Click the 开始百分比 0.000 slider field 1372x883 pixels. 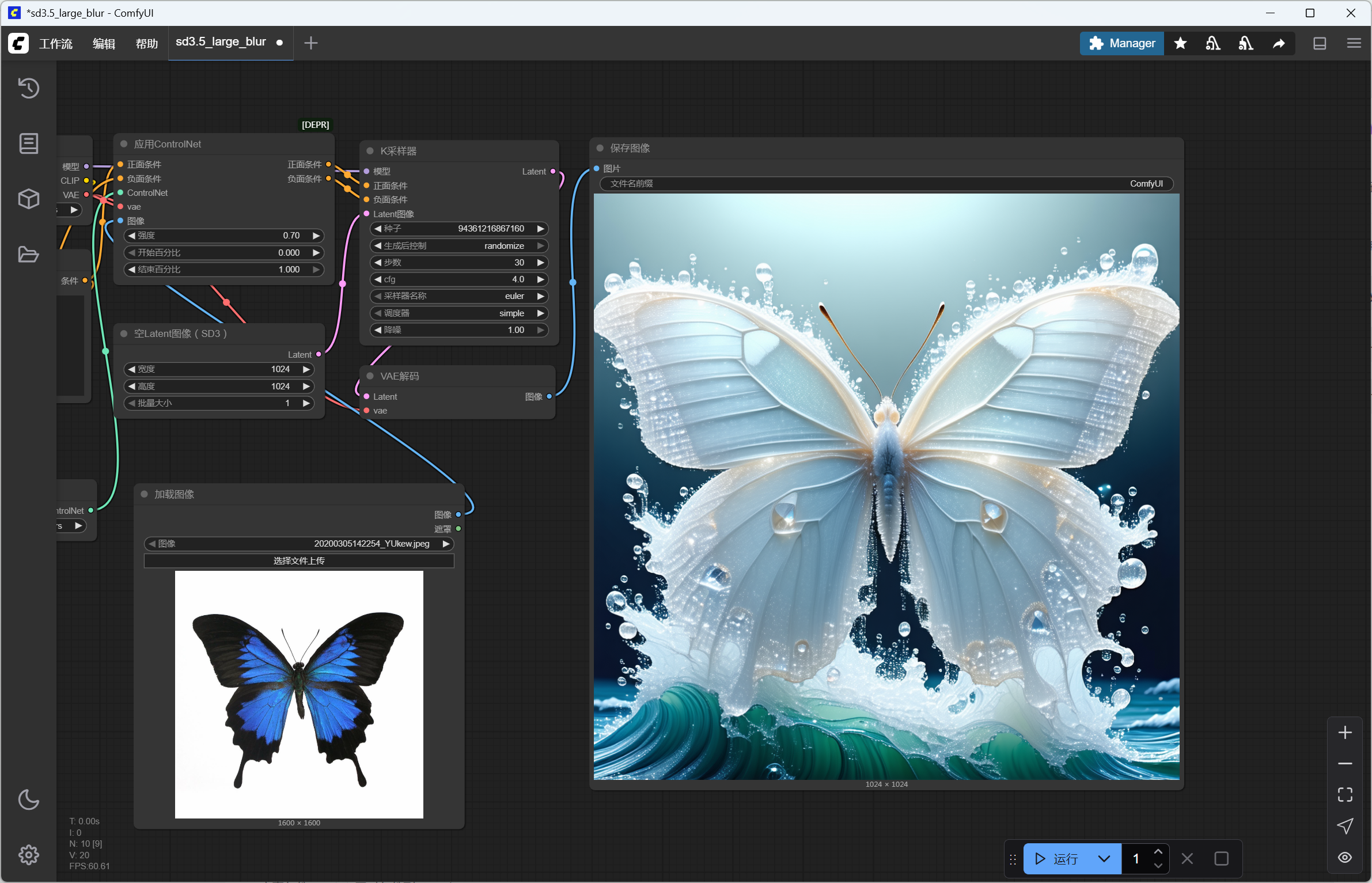coord(223,252)
